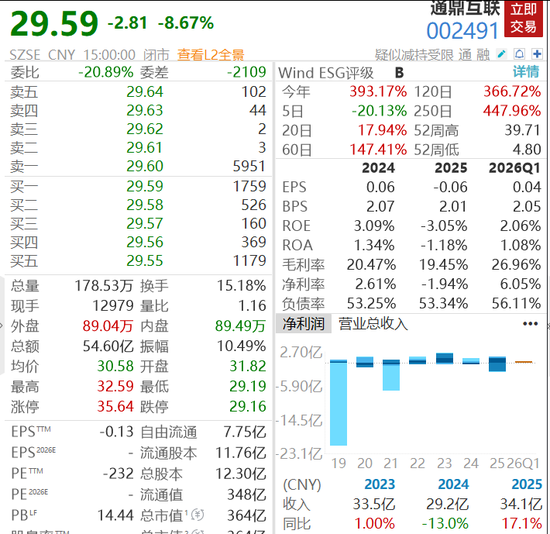
Task: Click 2024 负债率 value 53.25%
Action: pyautogui.click(x=371, y=303)
